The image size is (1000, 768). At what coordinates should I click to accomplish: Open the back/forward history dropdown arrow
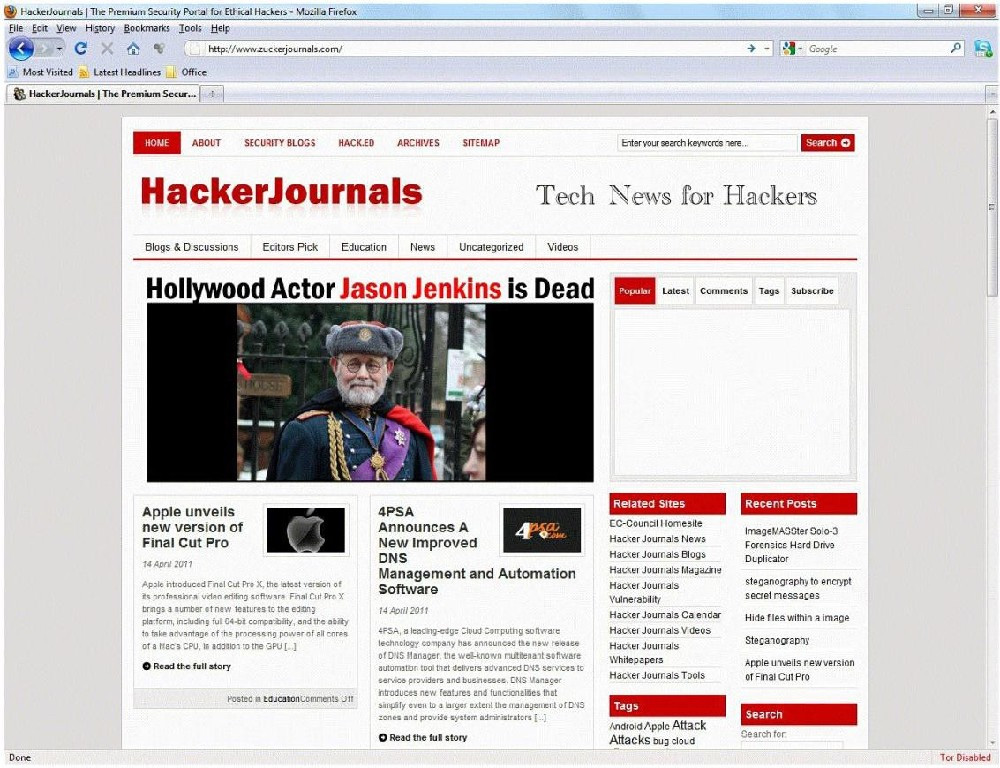(x=59, y=48)
